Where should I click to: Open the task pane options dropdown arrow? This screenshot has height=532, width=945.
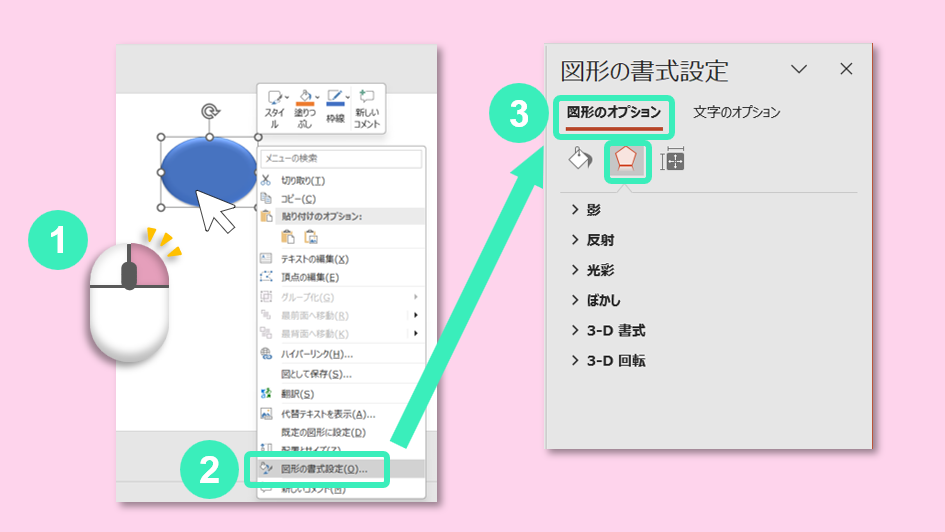pyautogui.click(x=798, y=69)
